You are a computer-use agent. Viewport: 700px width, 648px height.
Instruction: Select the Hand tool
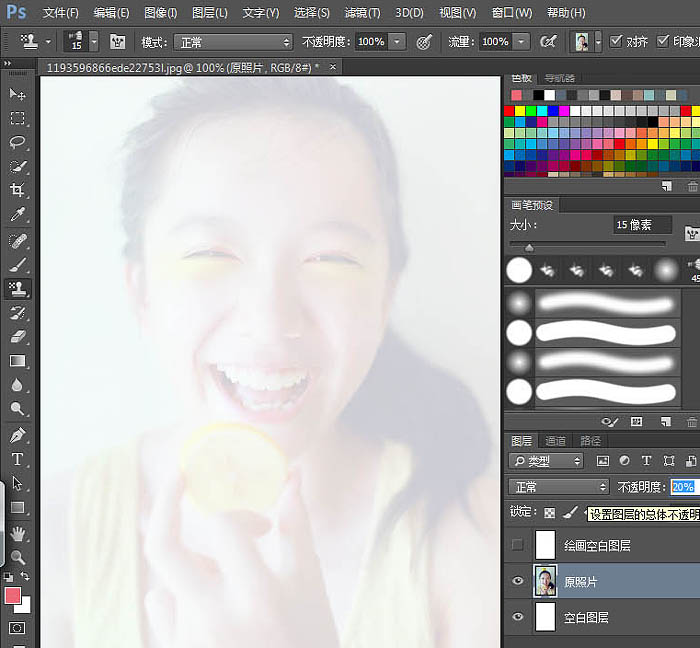pos(17,533)
